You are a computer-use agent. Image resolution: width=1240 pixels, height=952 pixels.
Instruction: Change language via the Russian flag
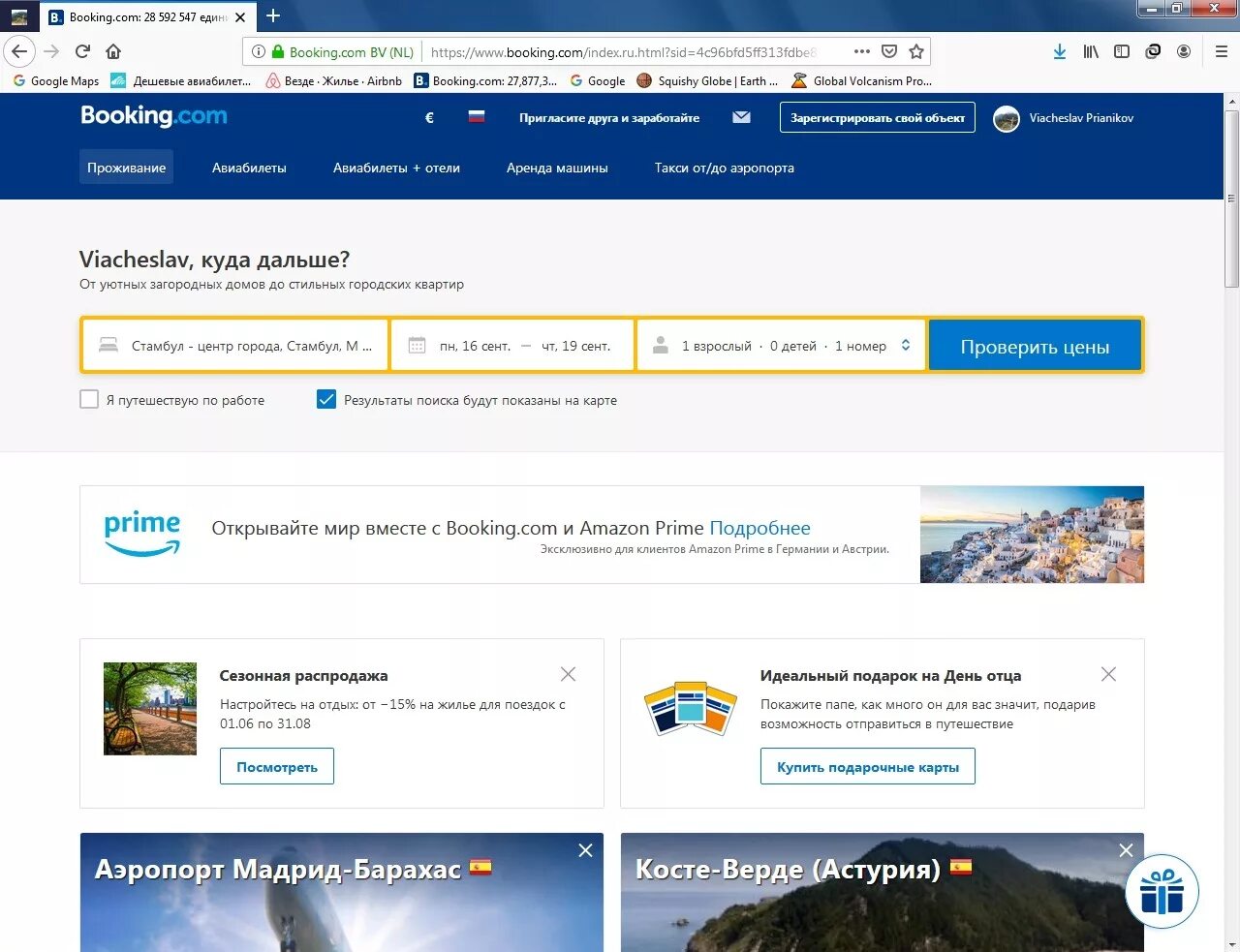click(x=476, y=117)
